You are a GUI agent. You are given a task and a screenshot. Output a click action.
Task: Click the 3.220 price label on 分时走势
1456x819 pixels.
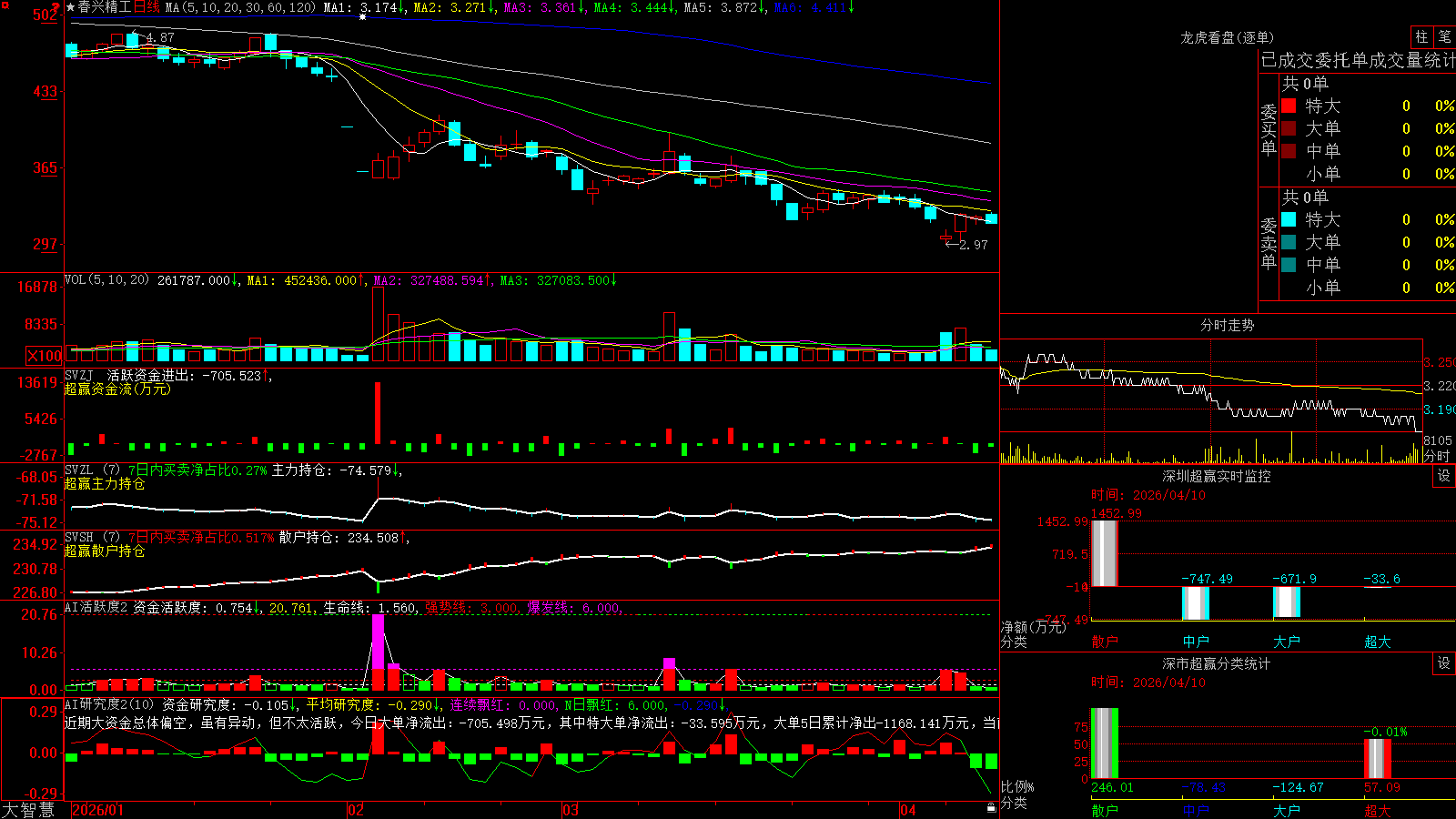[1439, 386]
